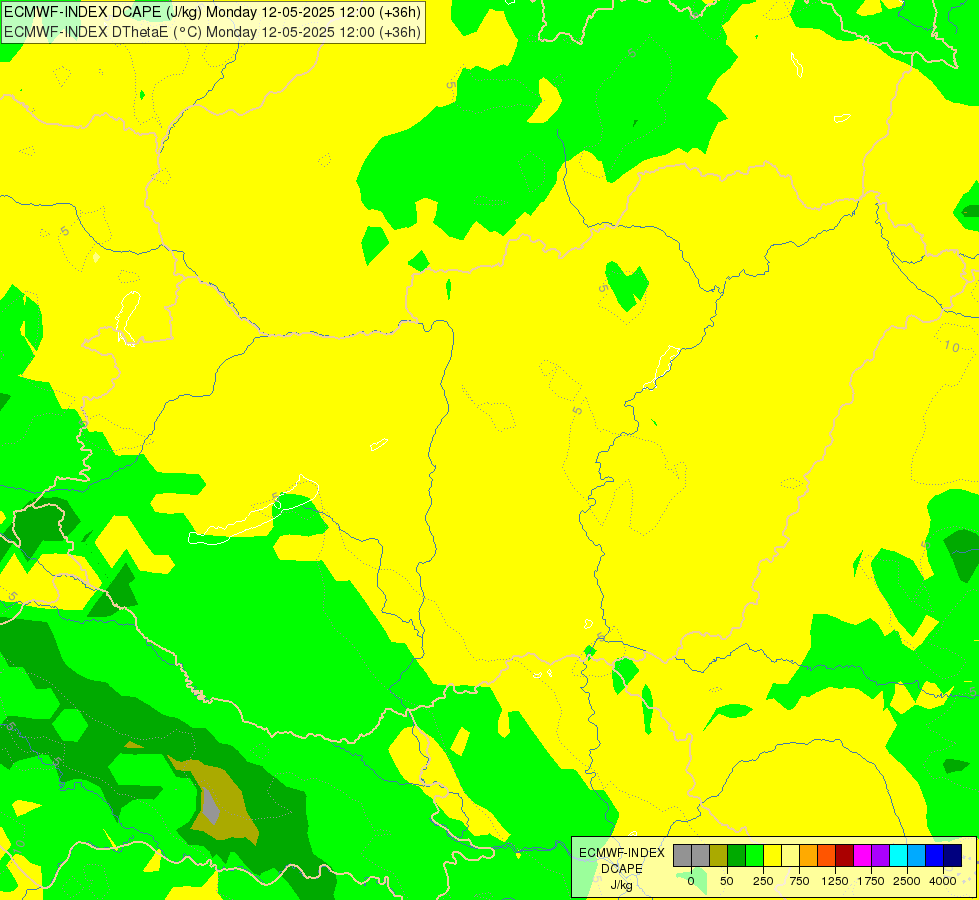Pick the cyan legend swatch before 2500

click(898, 856)
